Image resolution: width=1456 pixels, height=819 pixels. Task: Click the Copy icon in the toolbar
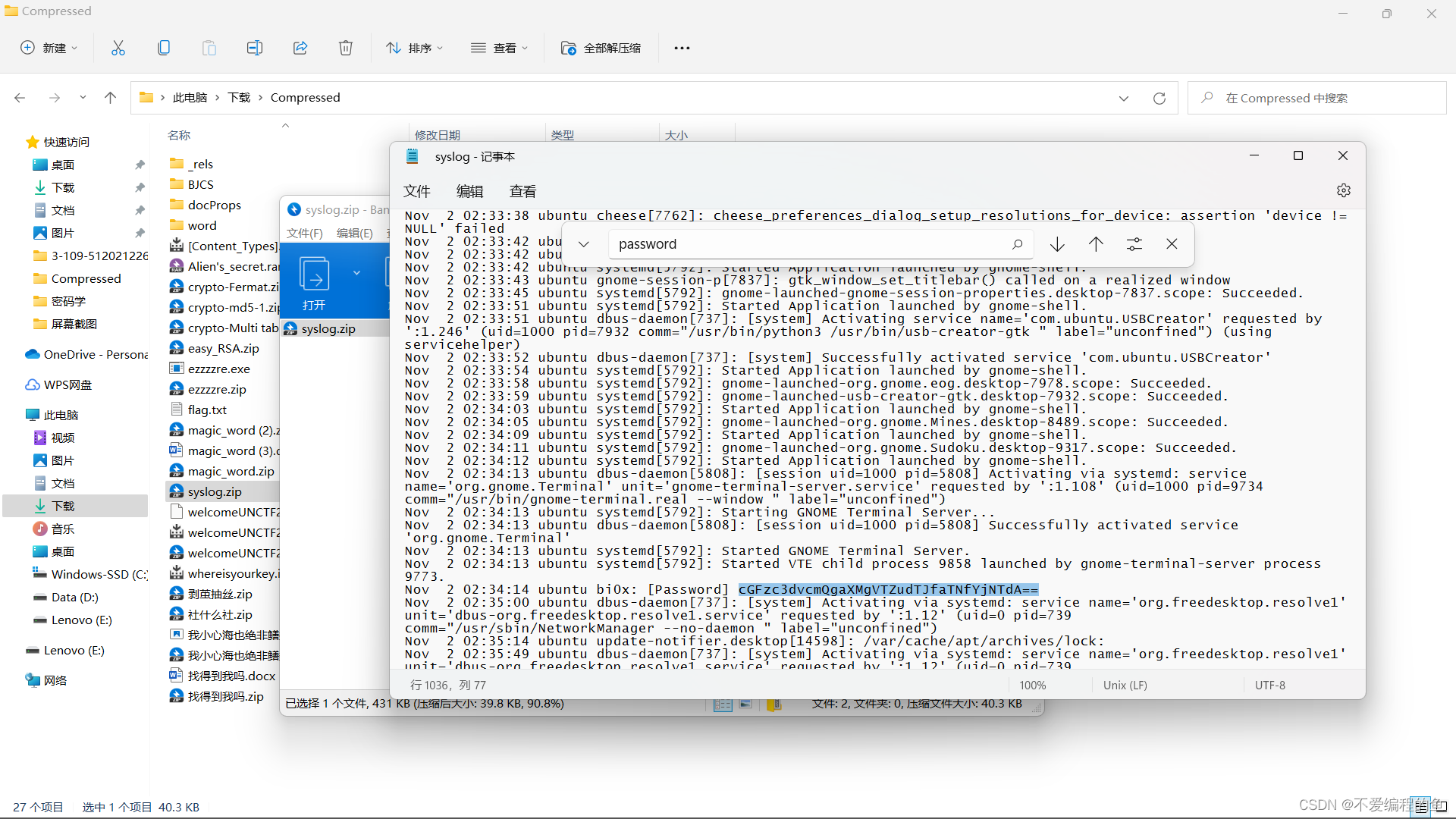[x=164, y=47]
